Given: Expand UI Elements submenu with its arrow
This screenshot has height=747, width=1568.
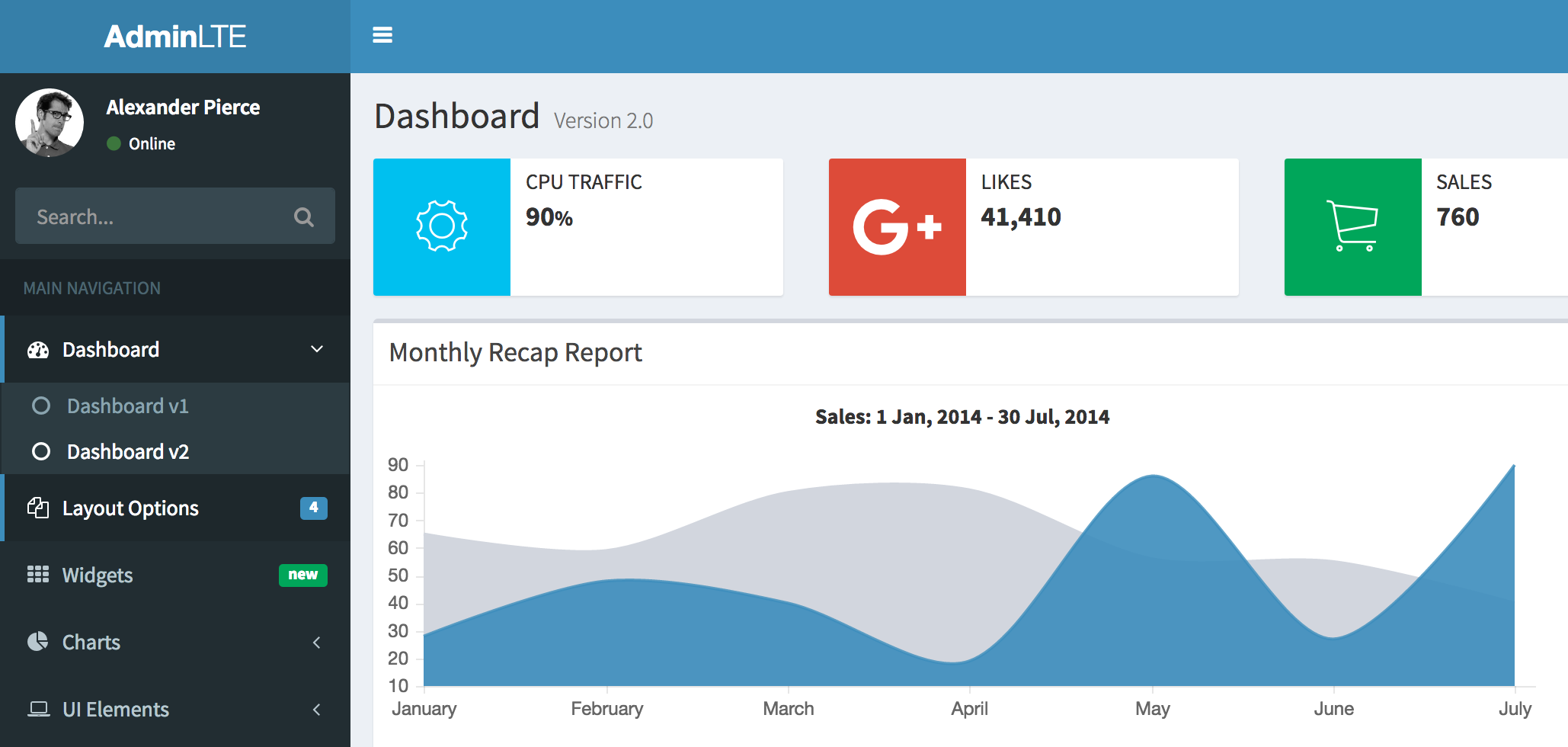Looking at the screenshot, I should (317, 709).
